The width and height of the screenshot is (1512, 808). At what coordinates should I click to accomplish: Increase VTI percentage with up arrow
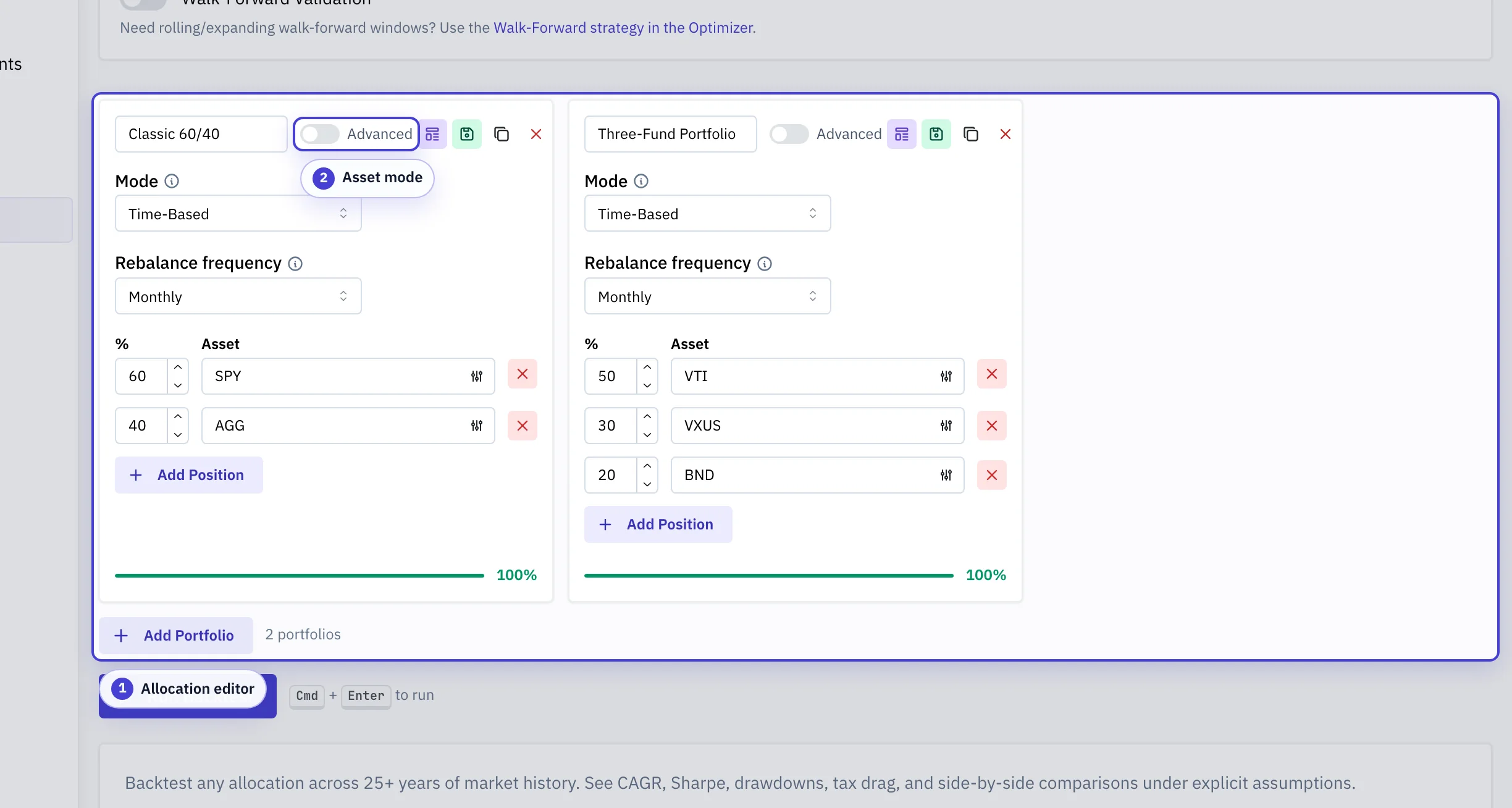[x=647, y=367]
